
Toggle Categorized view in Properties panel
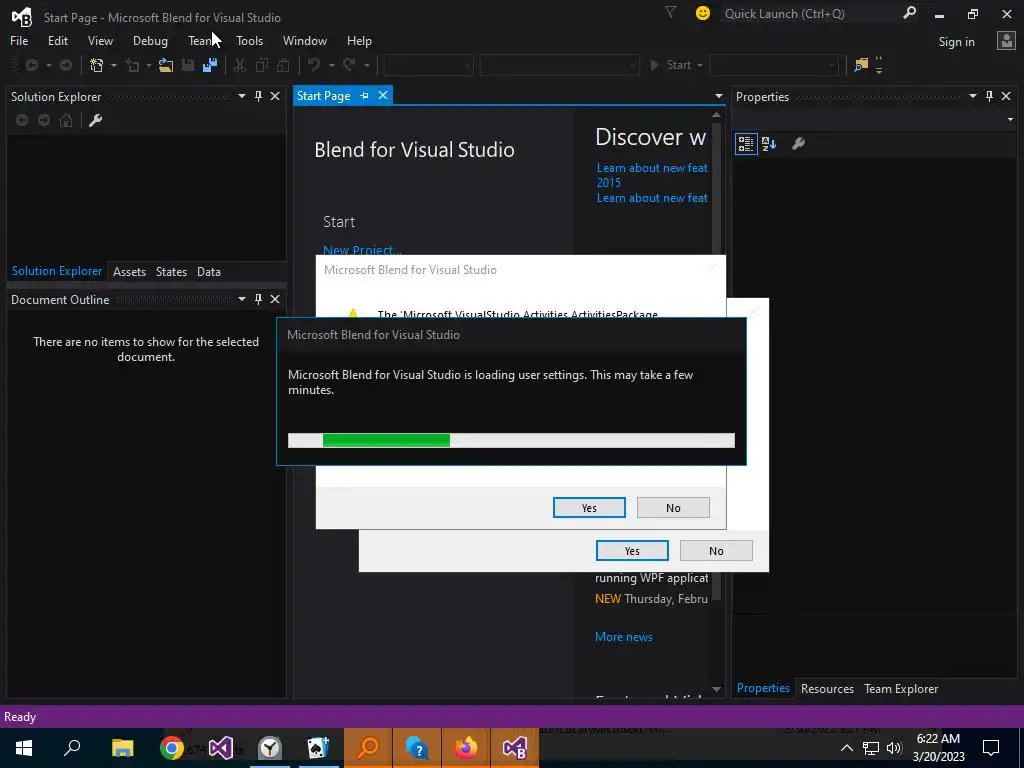(746, 144)
